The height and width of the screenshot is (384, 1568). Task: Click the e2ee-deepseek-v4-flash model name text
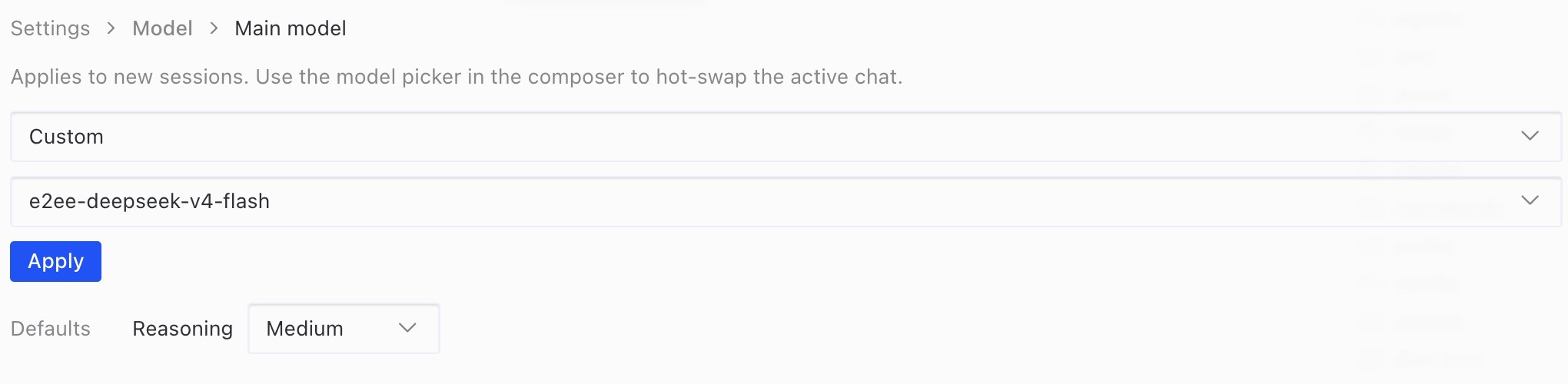(149, 201)
